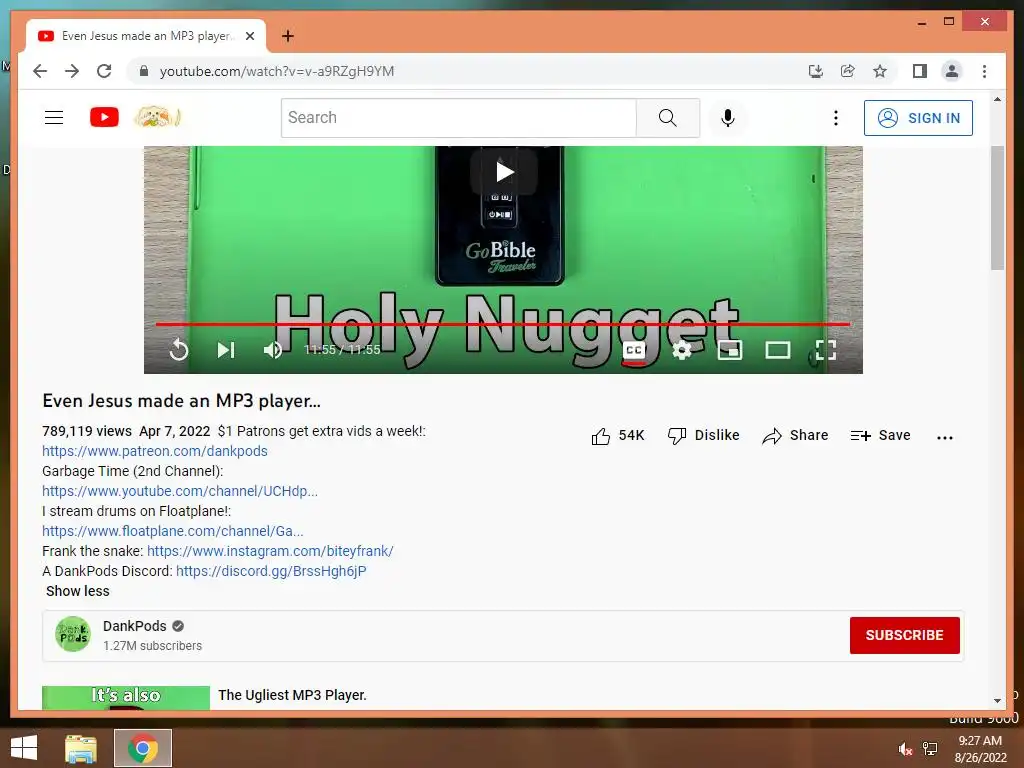This screenshot has width=1024, height=768.
Task: Bookmark this page with star icon
Action: 880,71
